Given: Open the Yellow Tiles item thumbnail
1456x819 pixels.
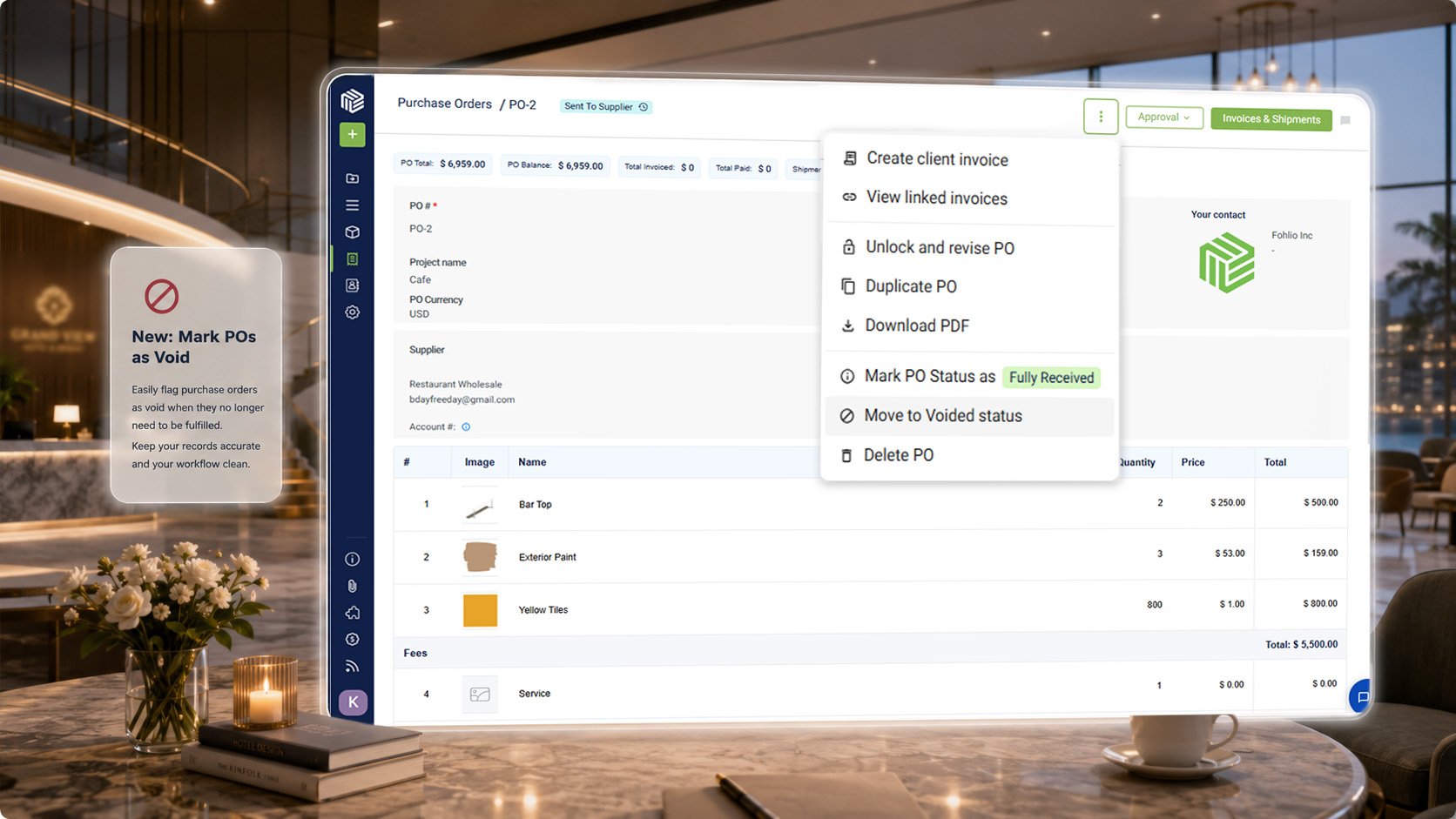Looking at the screenshot, I should 480,610.
